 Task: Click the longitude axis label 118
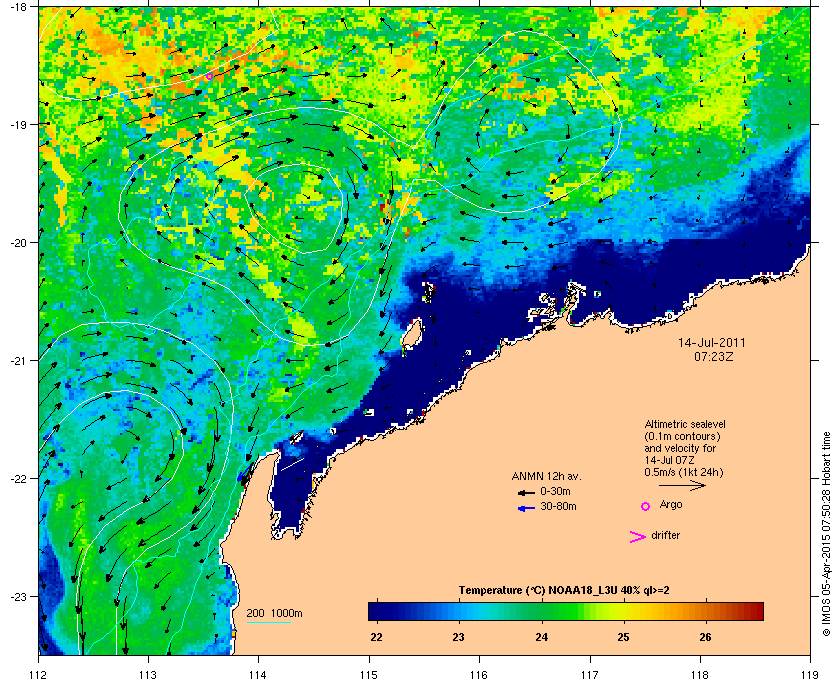point(700,675)
